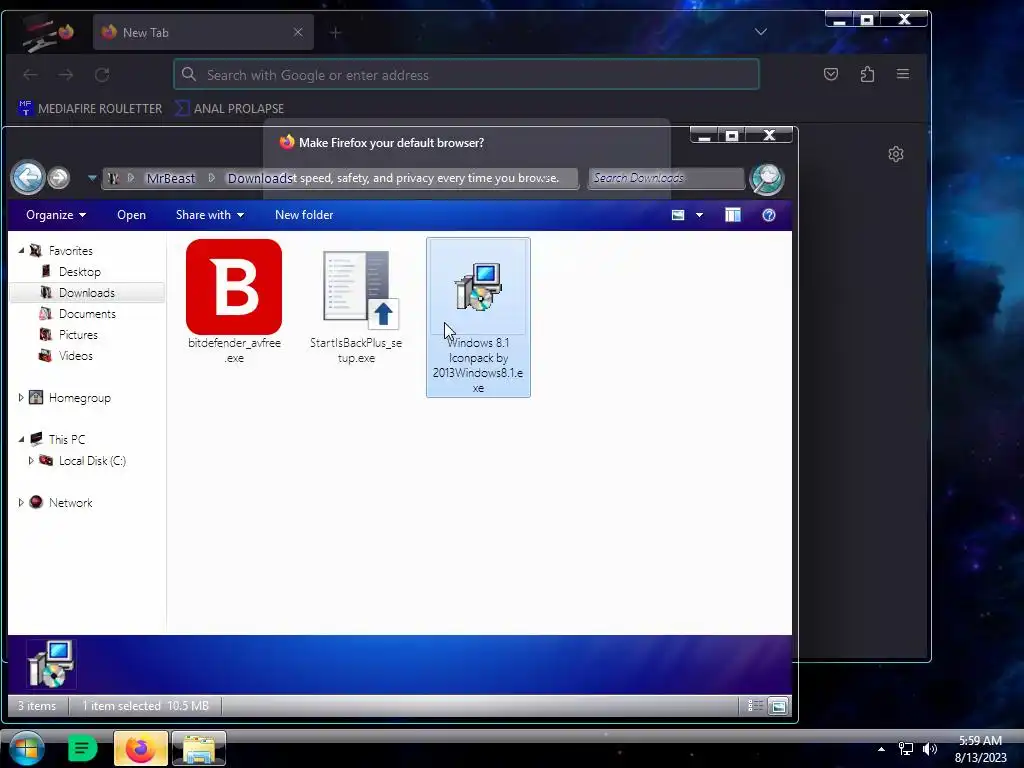Open the Firefox extensions puzzle icon

coord(867,74)
